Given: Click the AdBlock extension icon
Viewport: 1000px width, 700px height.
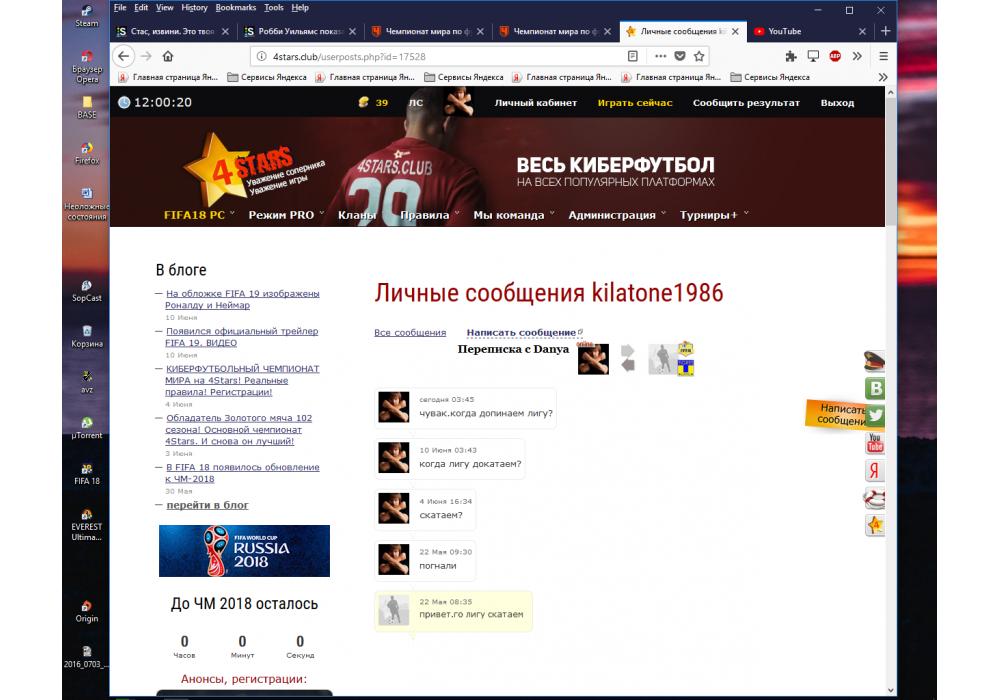Looking at the screenshot, I should click(835, 56).
